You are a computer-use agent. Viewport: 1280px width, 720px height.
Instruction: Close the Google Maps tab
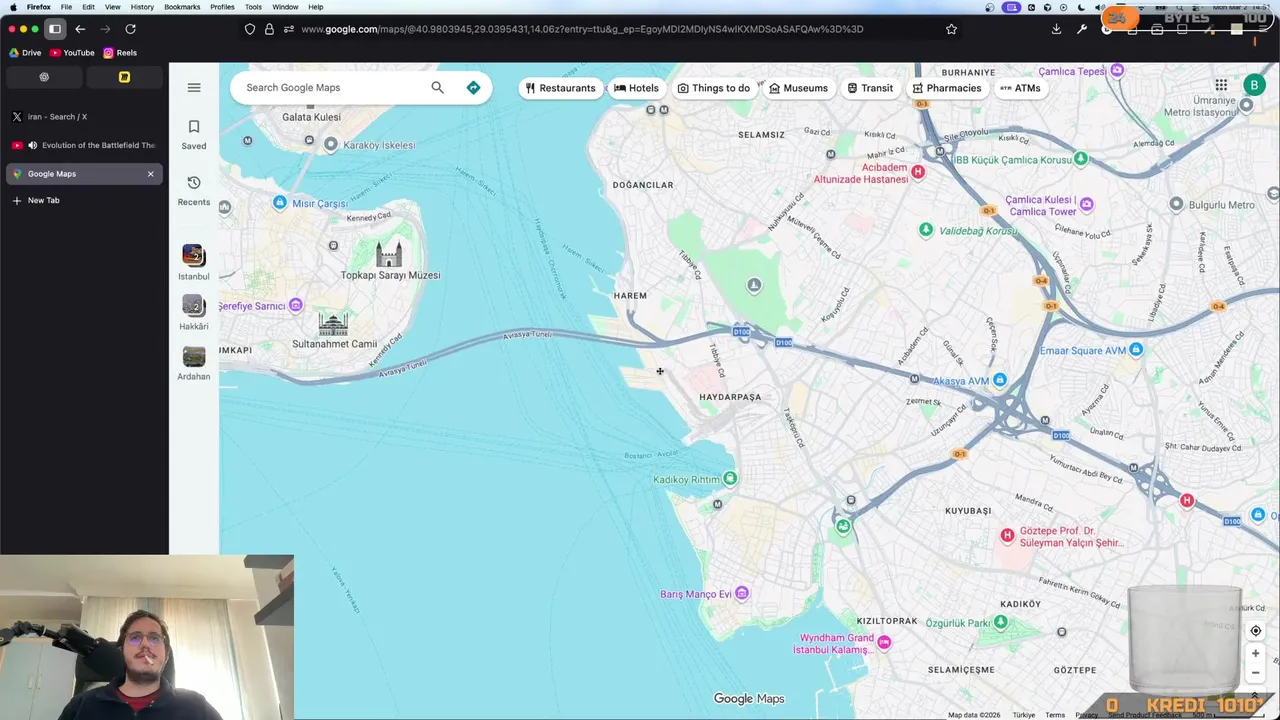pos(151,174)
